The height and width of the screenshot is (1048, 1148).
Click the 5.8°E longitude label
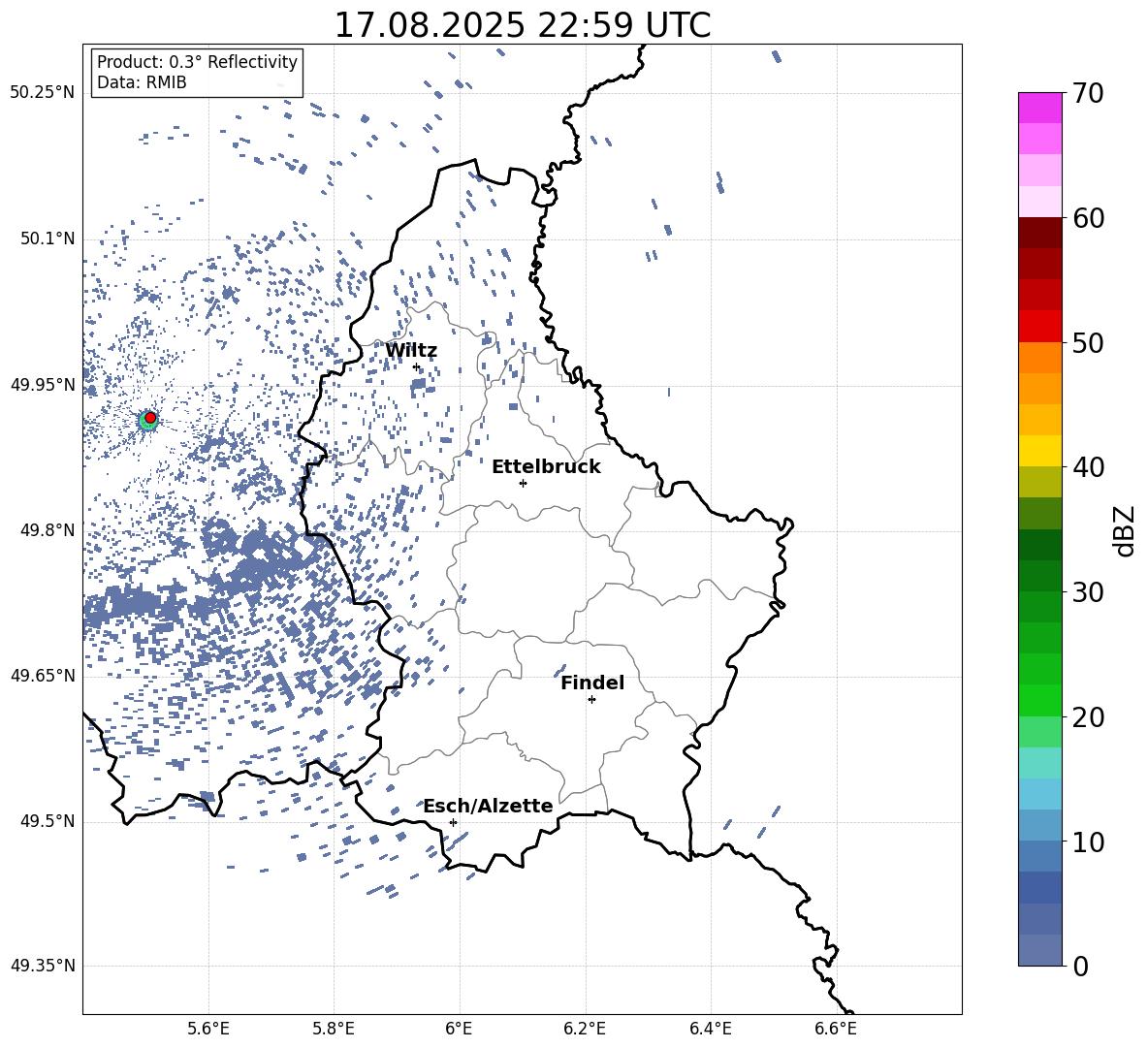pos(334,1029)
